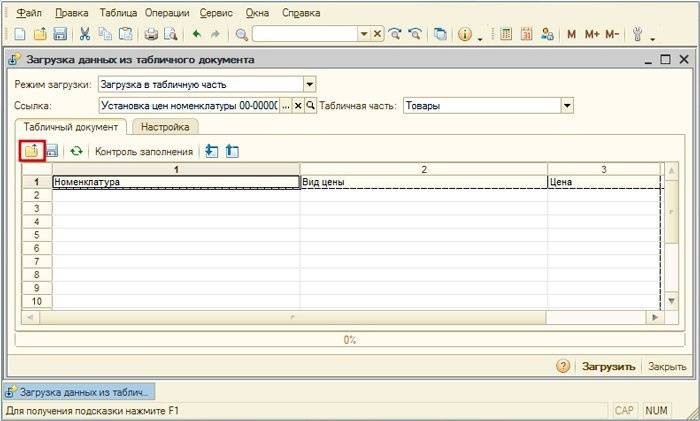Click the Print icon

pyautogui.click(x=151, y=34)
